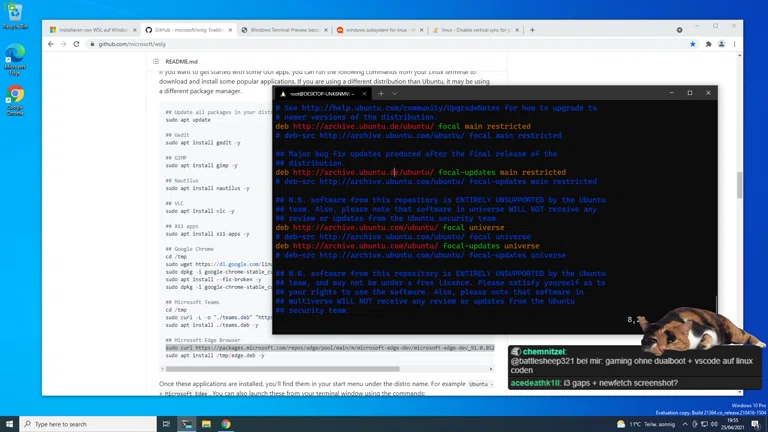This screenshot has width=768, height=432.
Task: Reload the GitHub page
Action: pyautogui.click(x=76, y=44)
